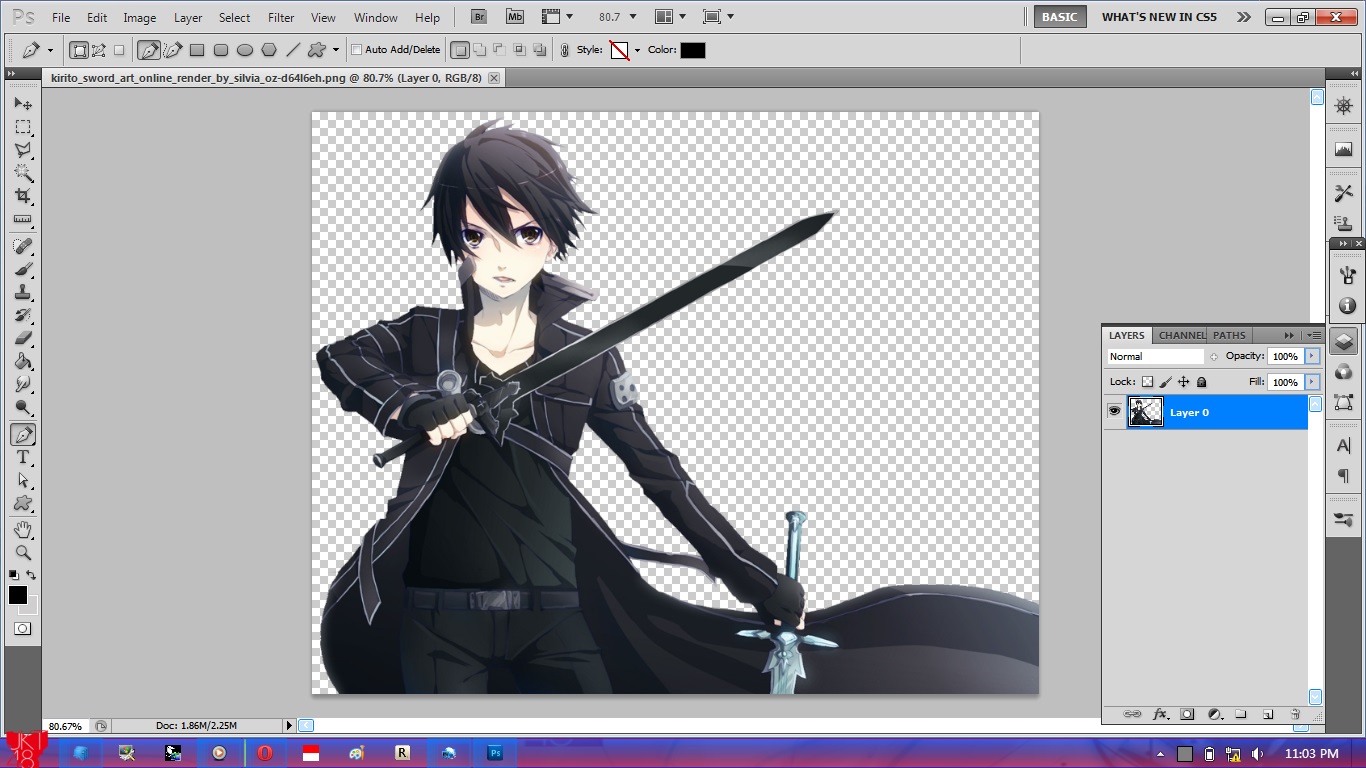Select the What's New in CS5 workspace
The height and width of the screenshot is (768, 1366).
tap(1159, 17)
